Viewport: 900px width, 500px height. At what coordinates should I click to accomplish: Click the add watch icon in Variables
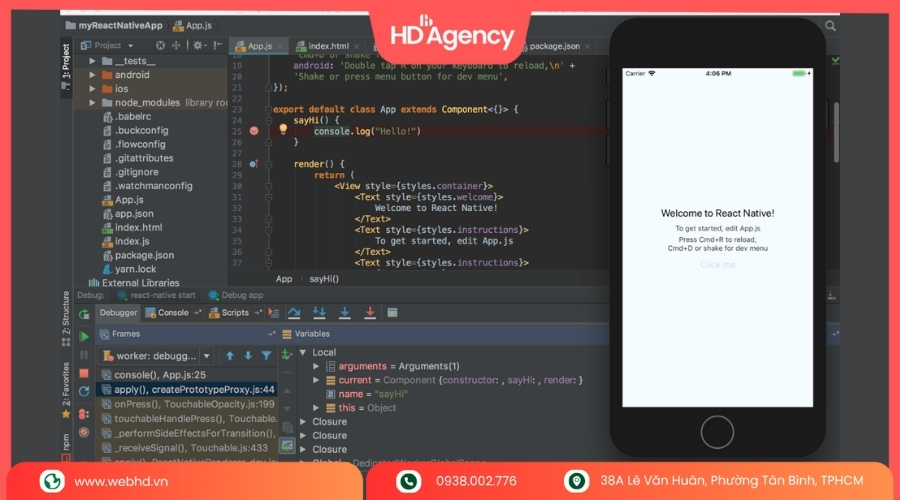click(286, 355)
